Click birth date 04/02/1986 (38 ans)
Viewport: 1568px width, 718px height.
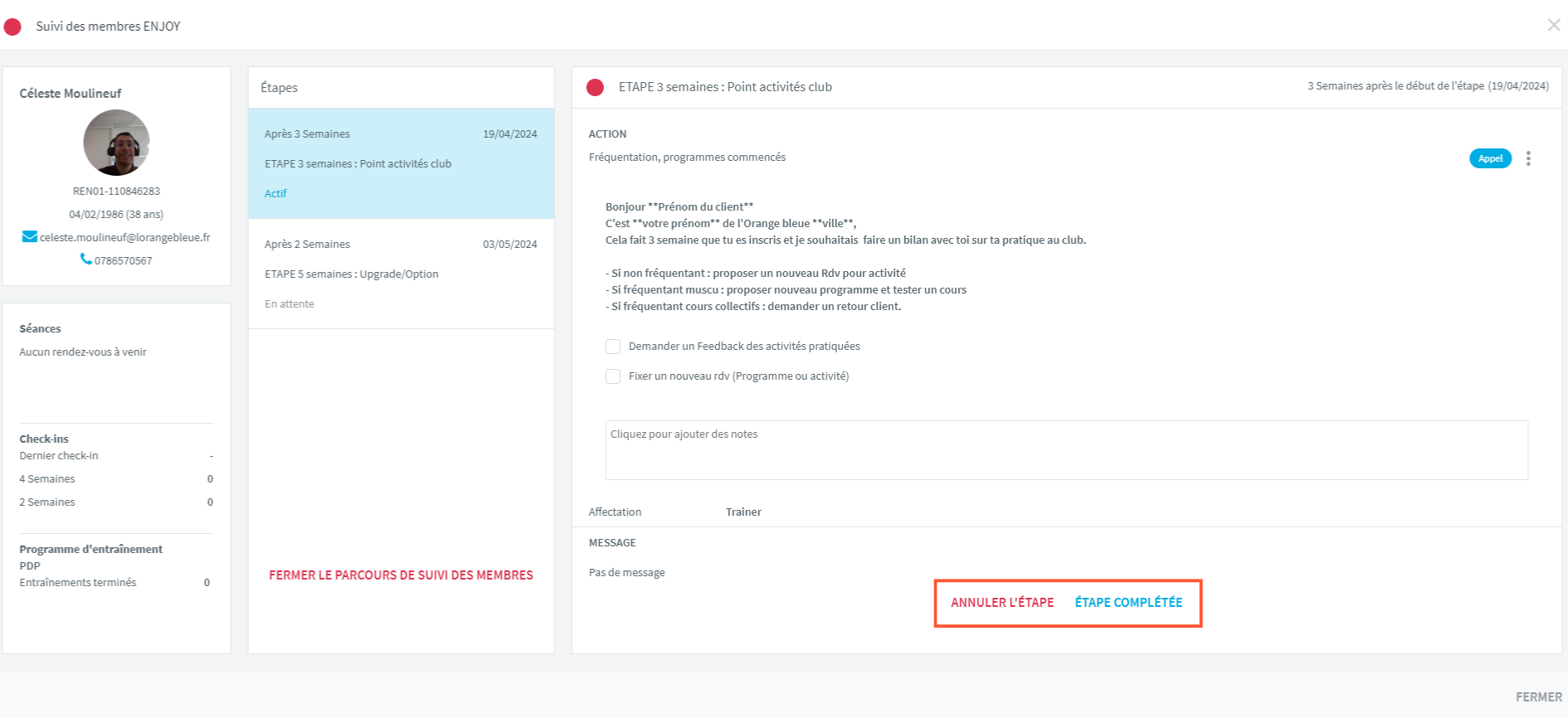pos(116,214)
